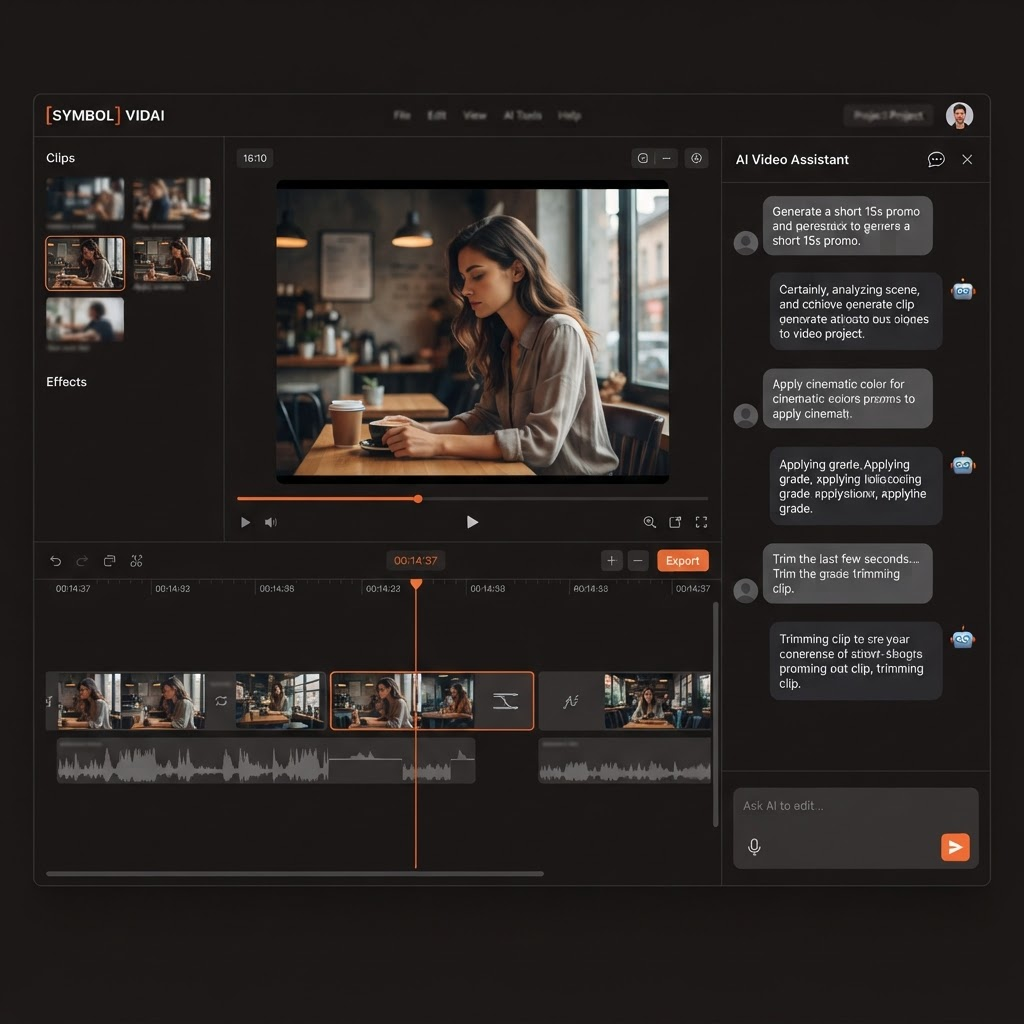Undo the last edit in timeline toolbar
The image size is (1024, 1024).
point(56,561)
